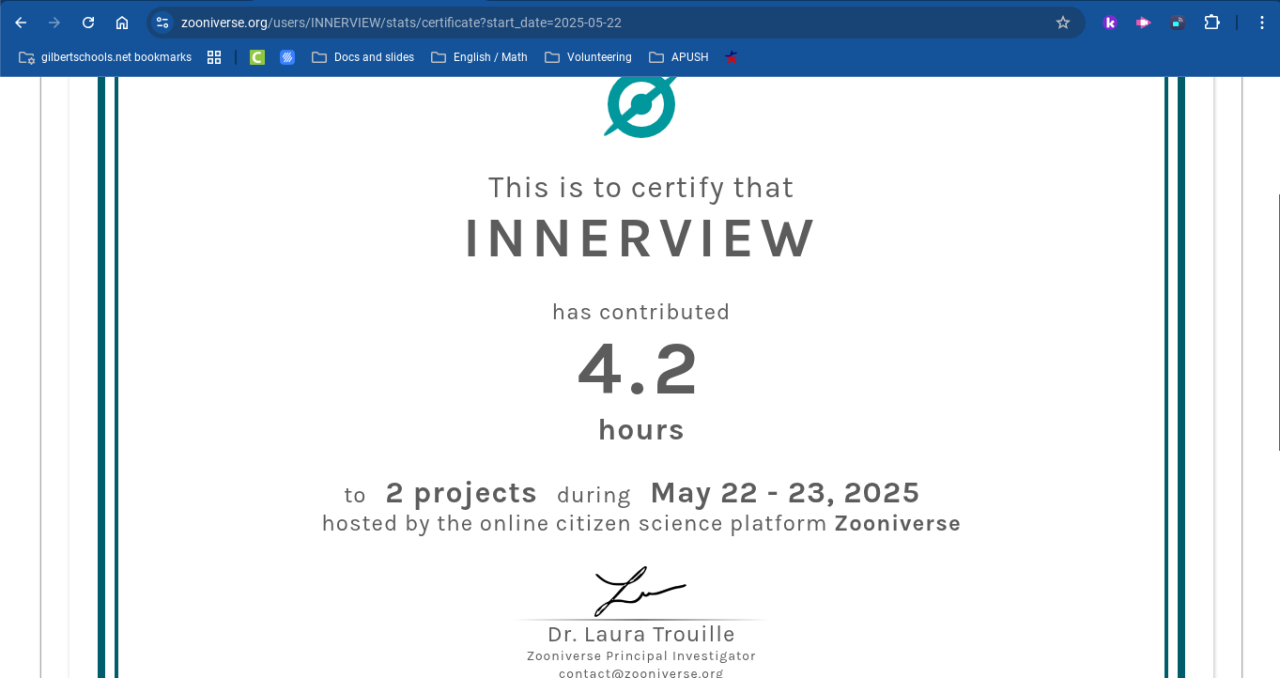This screenshot has height=678, width=1280.
Task: Open the purple K extension
Action: click(x=1110, y=22)
